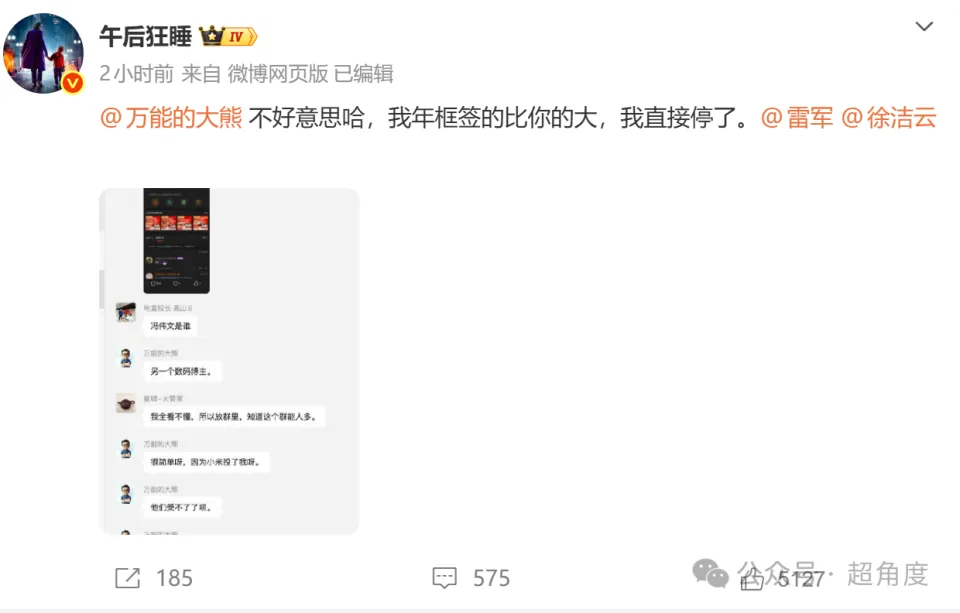
Task: Expand the post options chevron
Action: (924, 26)
